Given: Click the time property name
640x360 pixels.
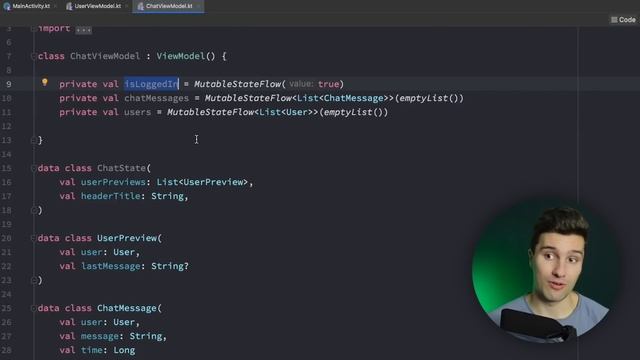Looking at the screenshot, I should pos(91,350).
